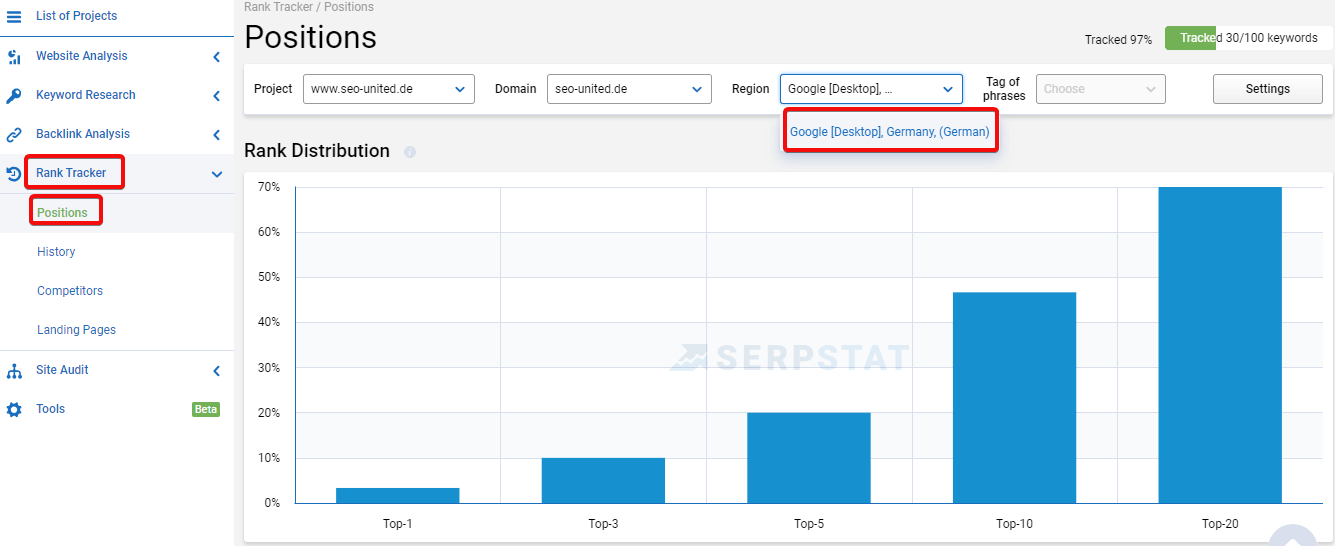
Task: Open the Domain dropdown seo-united.de
Action: 629,89
